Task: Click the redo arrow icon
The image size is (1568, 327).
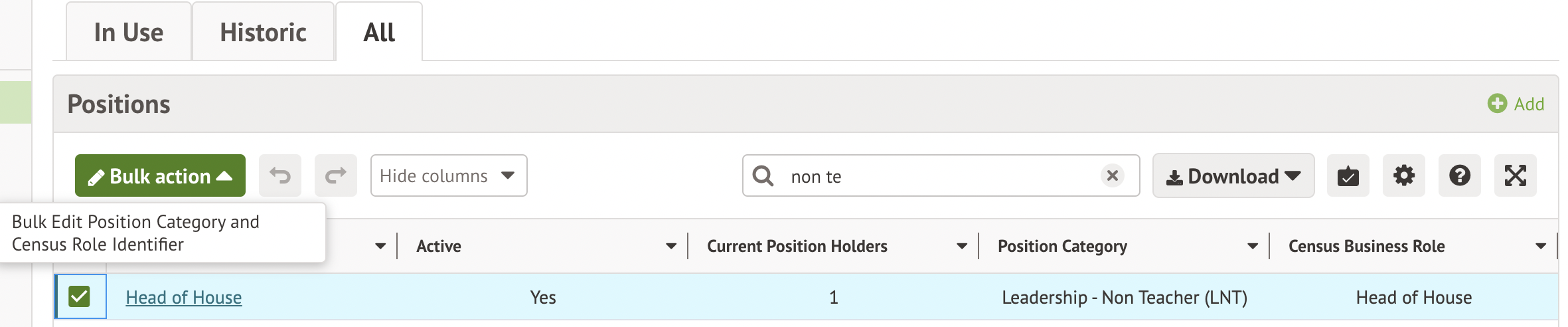Action: click(336, 175)
